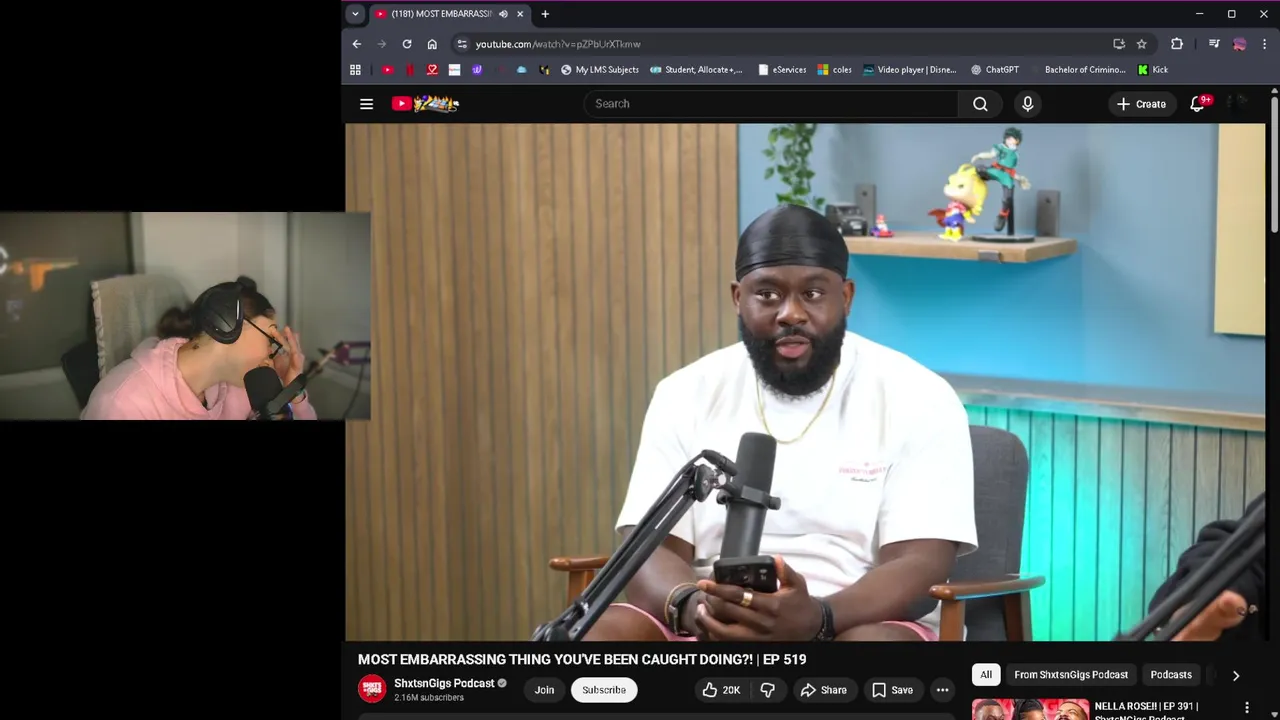Go back with browser back arrow

[x=357, y=44]
